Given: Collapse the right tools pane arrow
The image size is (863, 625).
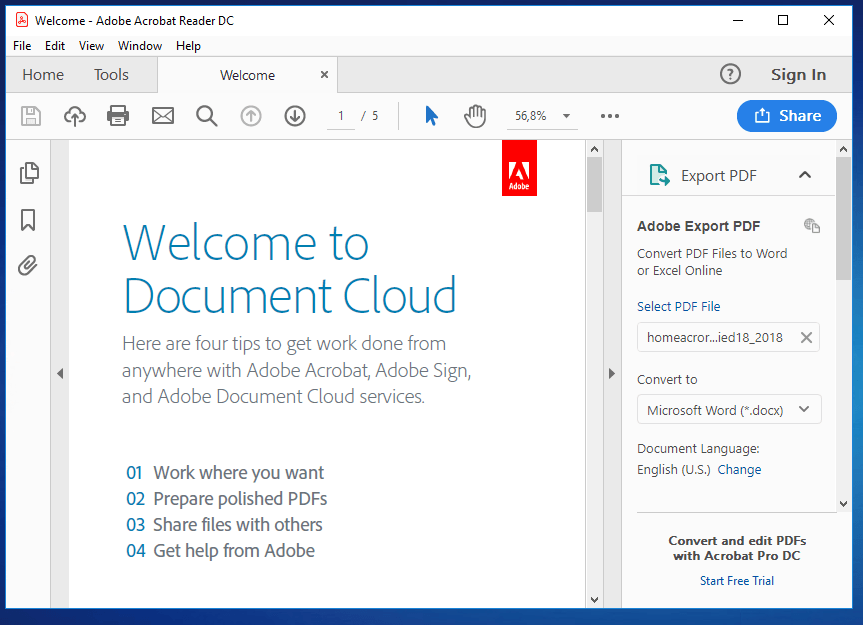Looking at the screenshot, I should click(612, 374).
